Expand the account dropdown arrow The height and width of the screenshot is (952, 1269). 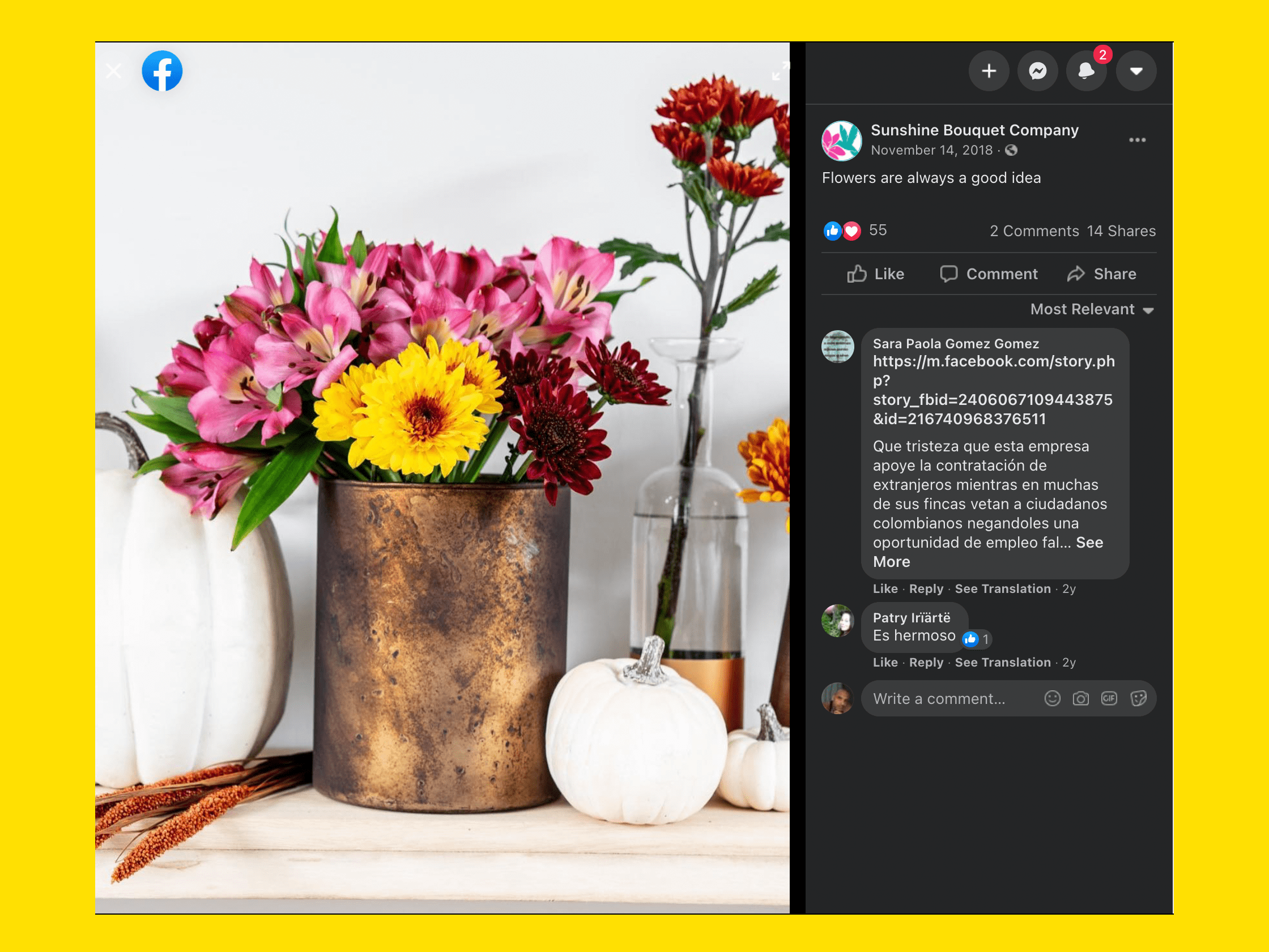coord(1135,71)
